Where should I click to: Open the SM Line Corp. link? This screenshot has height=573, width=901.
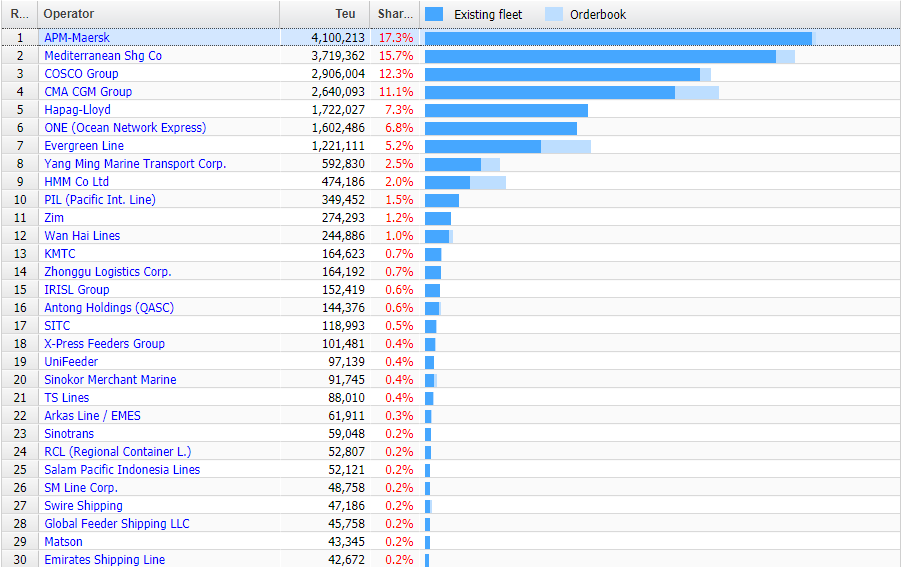[81, 488]
